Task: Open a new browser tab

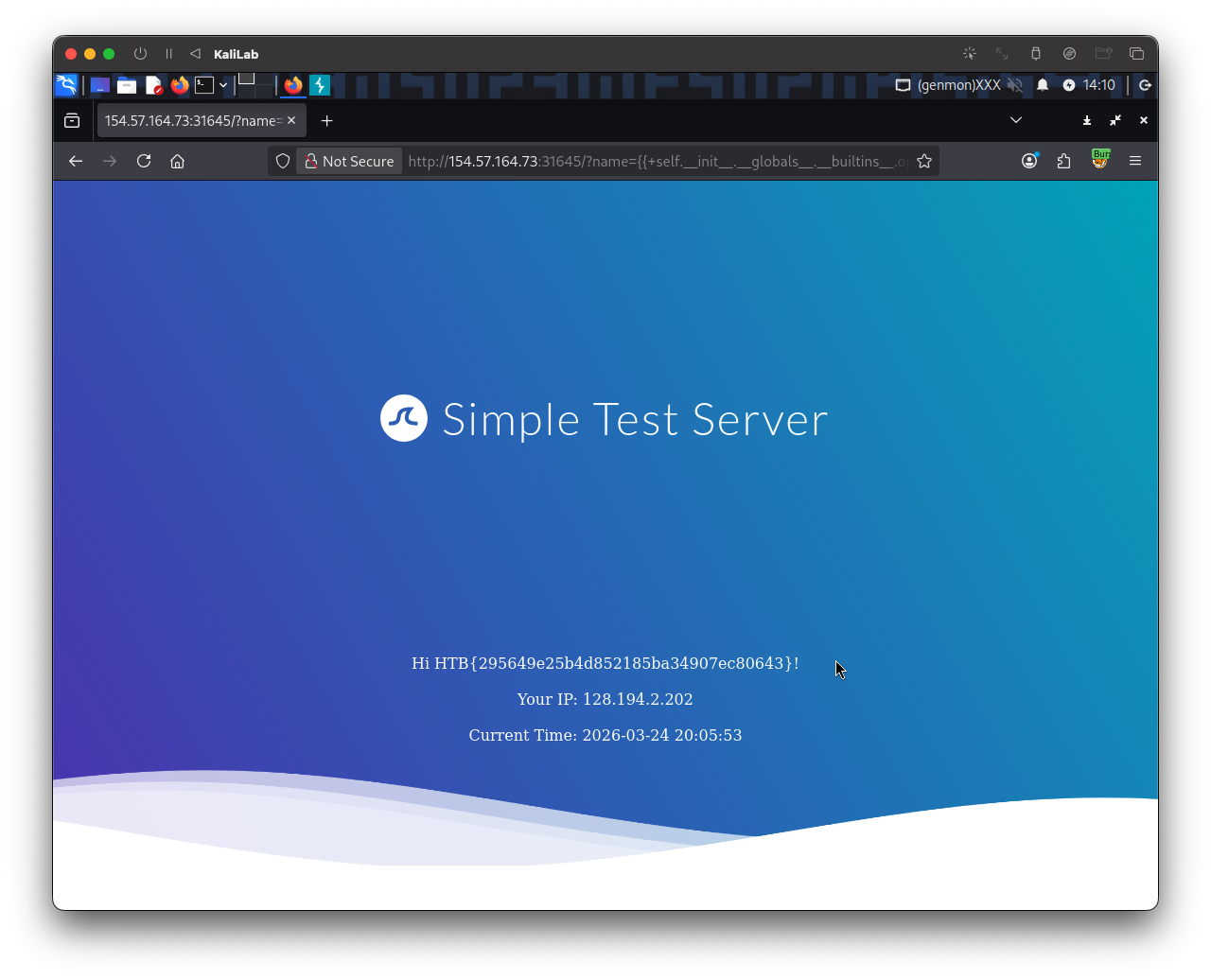Action: click(x=326, y=120)
